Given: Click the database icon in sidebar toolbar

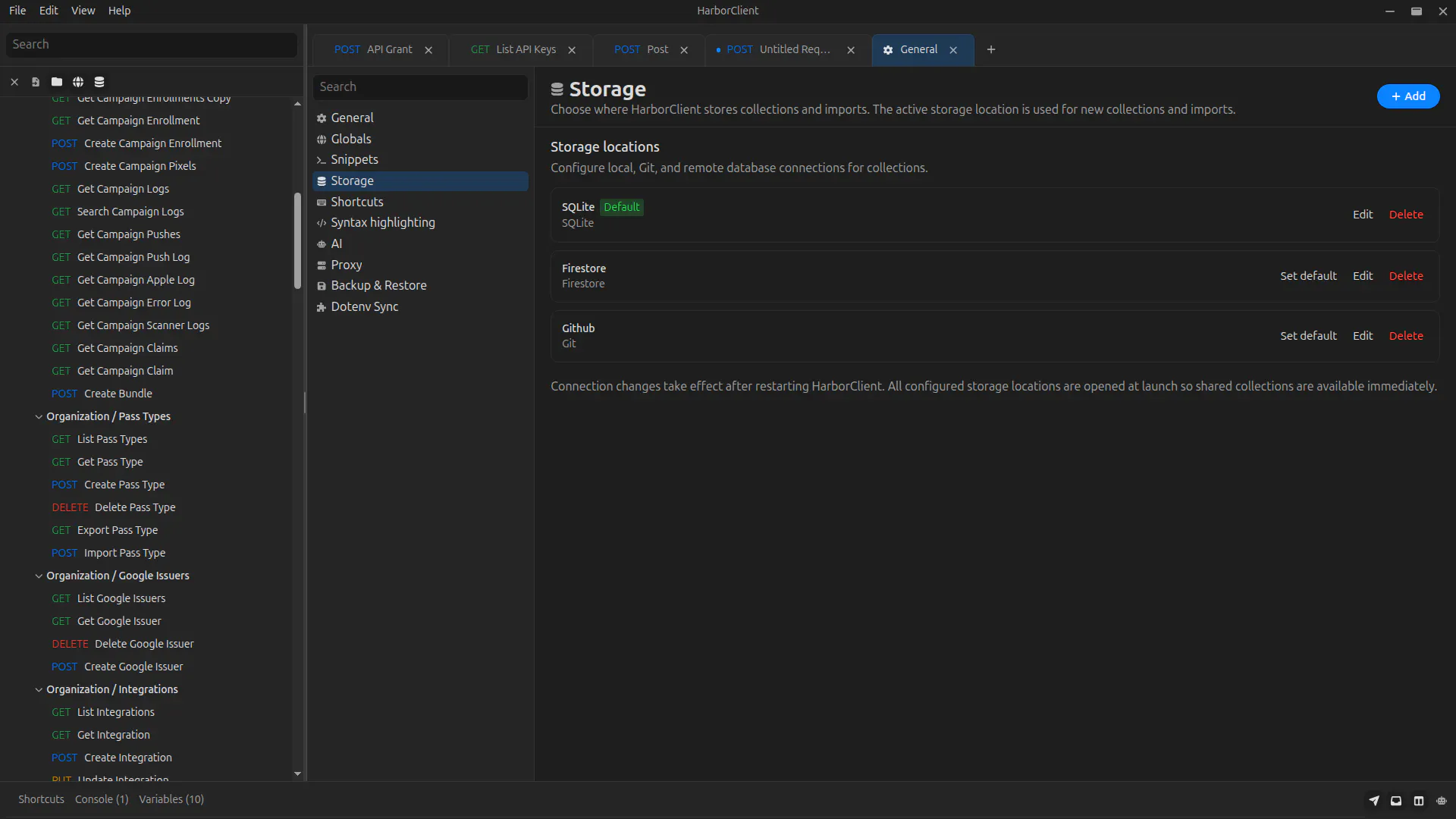Looking at the screenshot, I should click(x=99, y=82).
